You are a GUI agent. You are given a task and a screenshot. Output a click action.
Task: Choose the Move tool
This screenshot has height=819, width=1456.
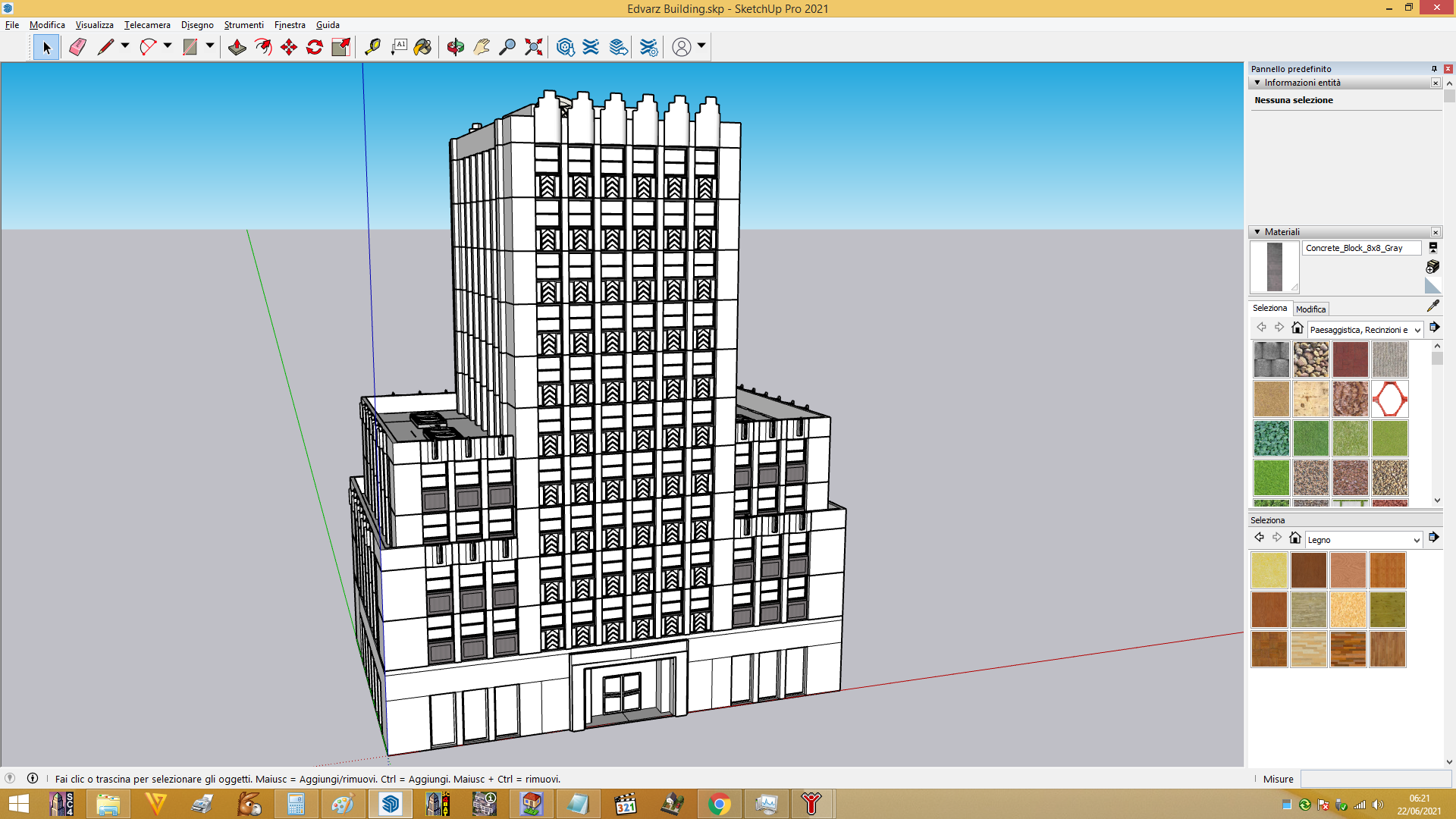(x=289, y=47)
